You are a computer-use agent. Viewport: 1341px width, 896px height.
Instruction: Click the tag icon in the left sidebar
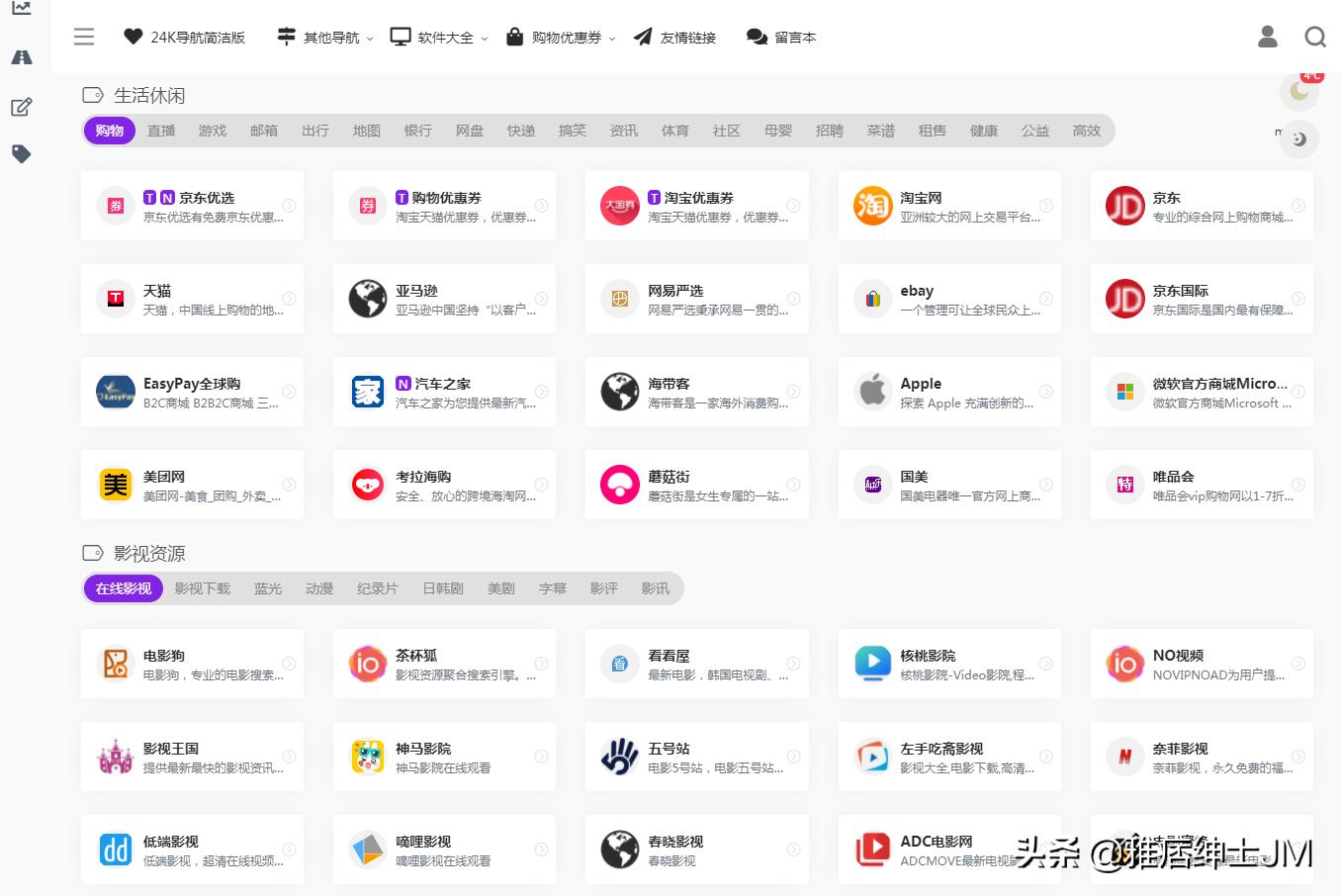[x=21, y=153]
